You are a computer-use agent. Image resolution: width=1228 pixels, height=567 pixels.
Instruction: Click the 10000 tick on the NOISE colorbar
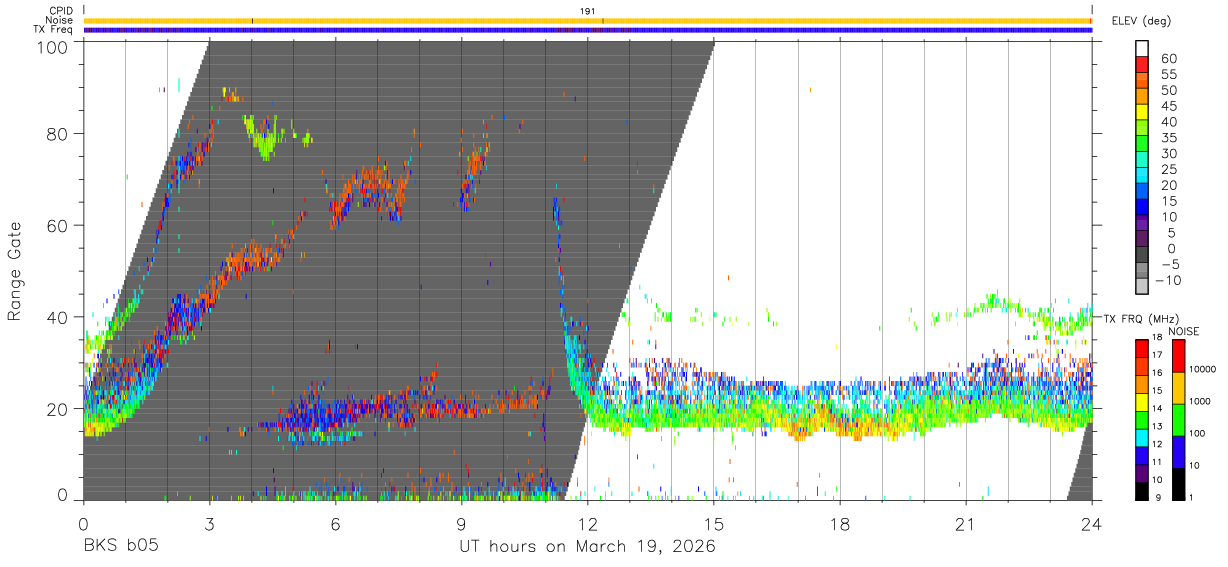point(1202,371)
